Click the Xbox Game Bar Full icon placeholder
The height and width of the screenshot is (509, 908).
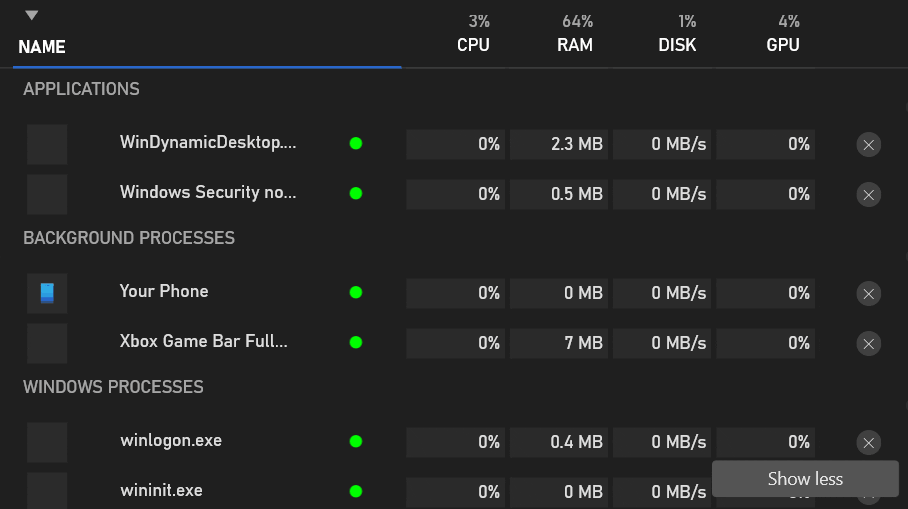47,343
